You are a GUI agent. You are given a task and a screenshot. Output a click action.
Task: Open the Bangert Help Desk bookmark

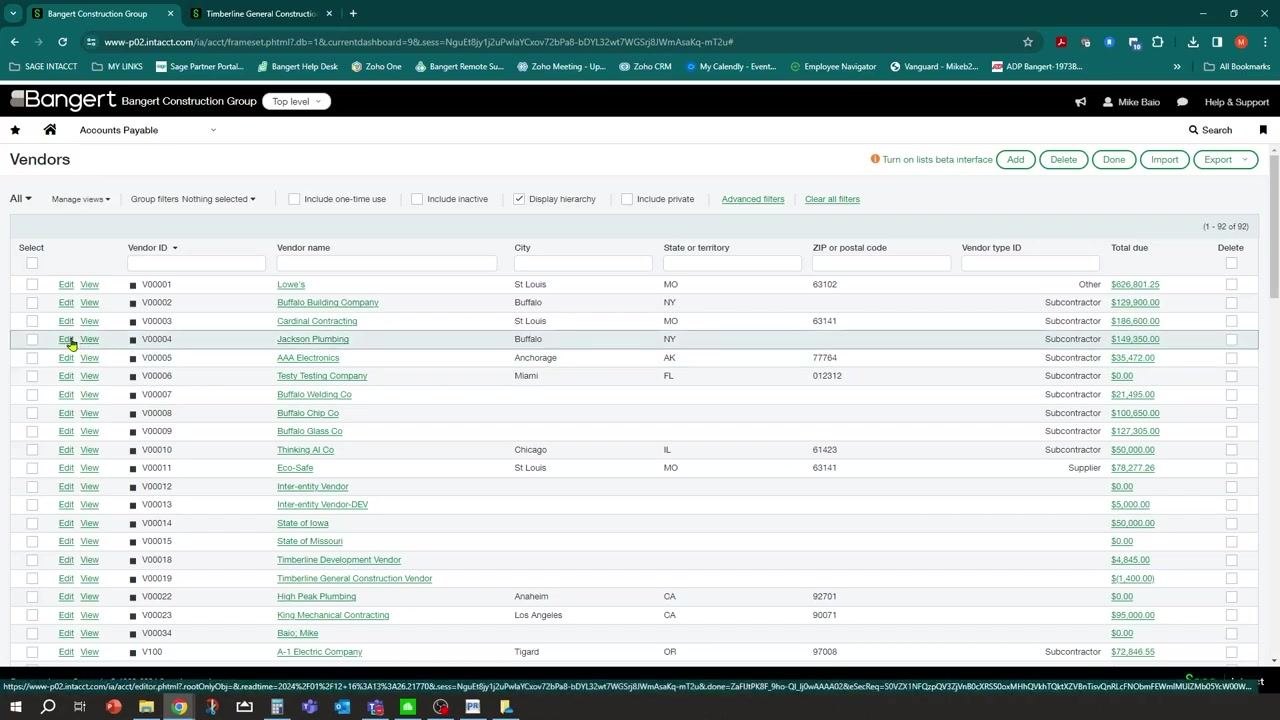pos(298,67)
